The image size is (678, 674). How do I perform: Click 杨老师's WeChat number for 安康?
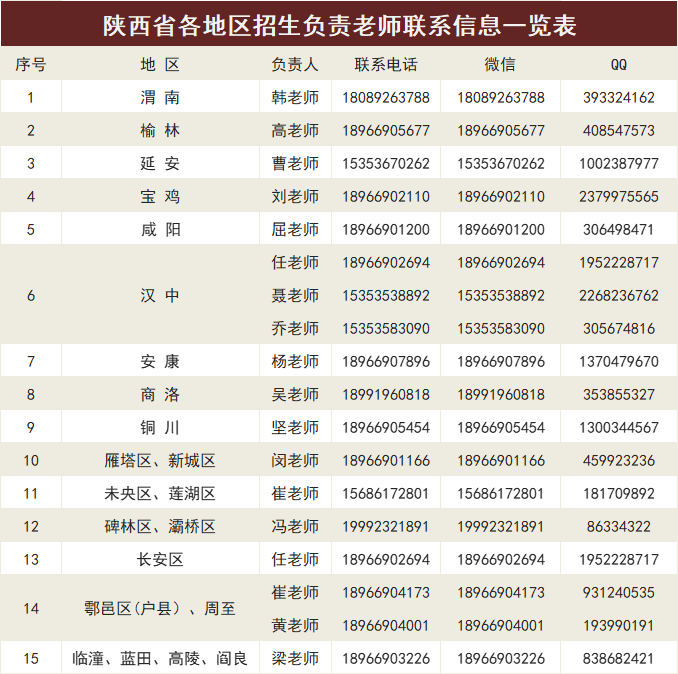tap(501, 362)
